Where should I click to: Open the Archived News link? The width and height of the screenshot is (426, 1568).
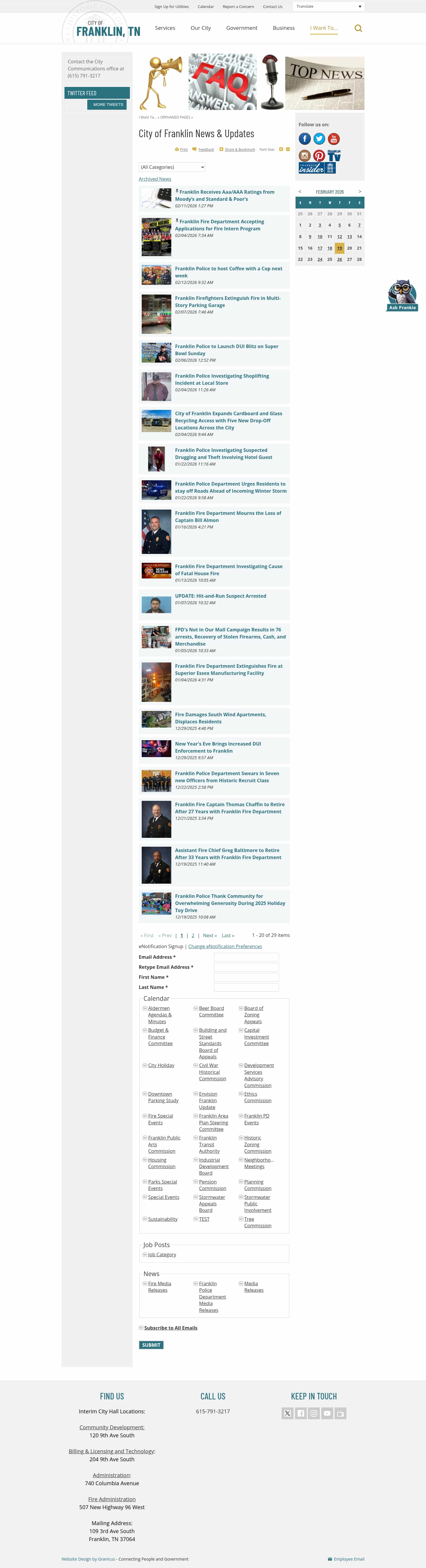(155, 179)
